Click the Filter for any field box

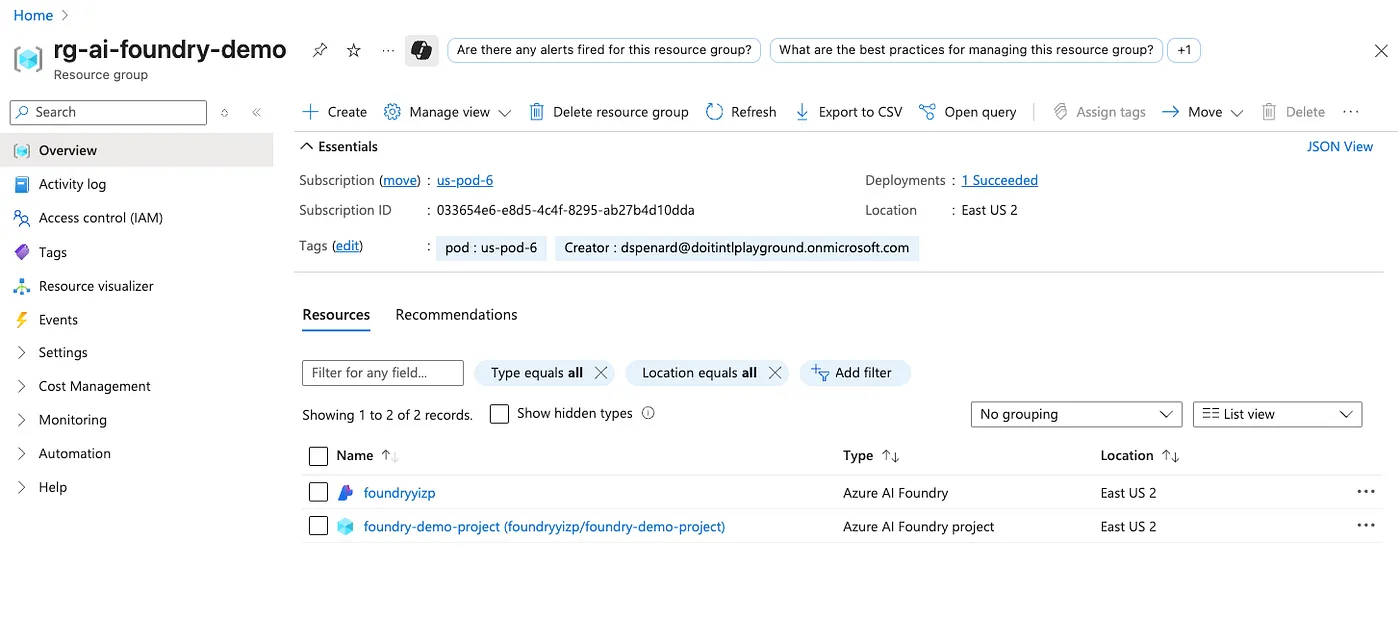pos(382,373)
